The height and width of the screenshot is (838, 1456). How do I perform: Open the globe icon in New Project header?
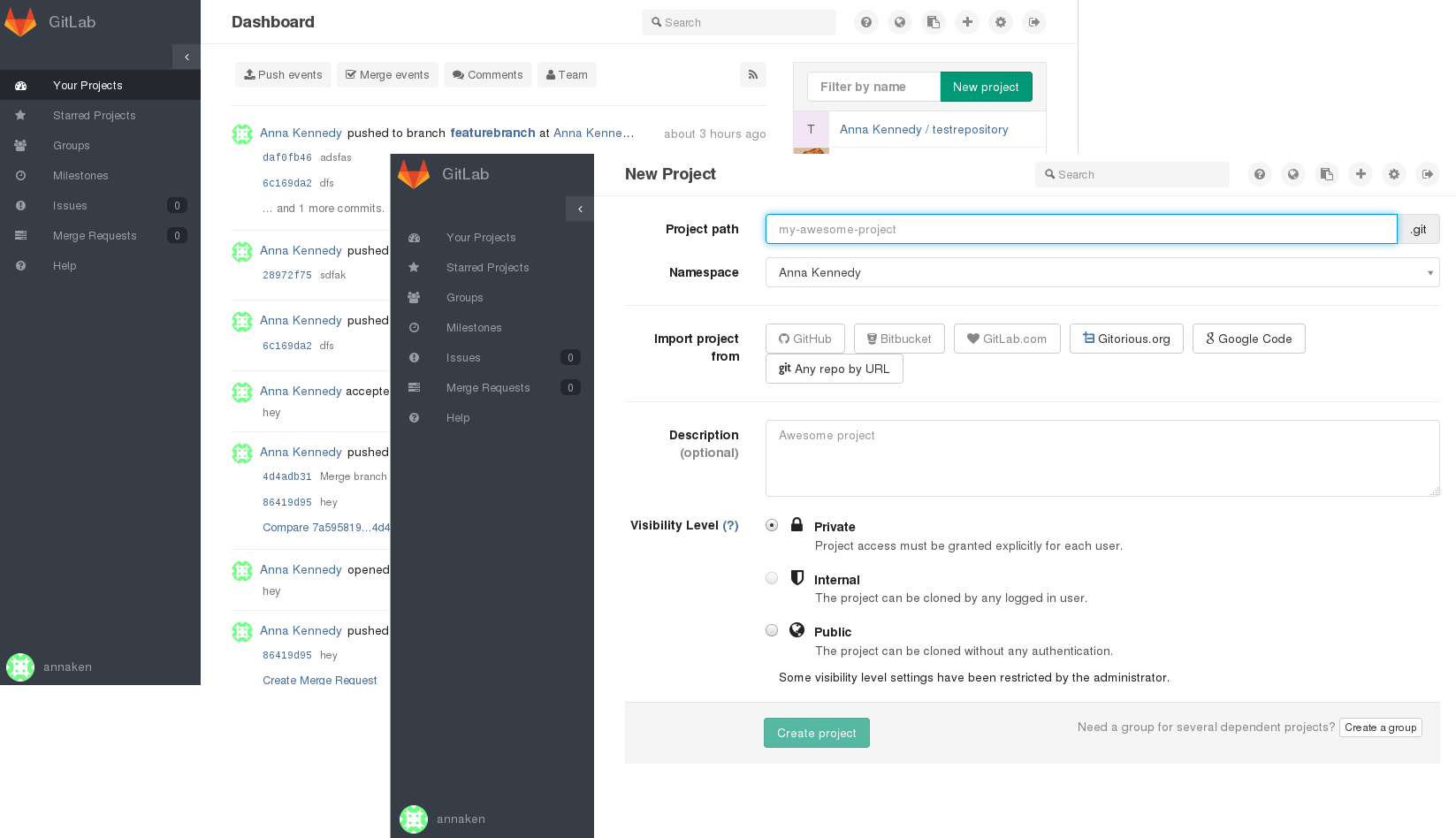click(1293, 174)
